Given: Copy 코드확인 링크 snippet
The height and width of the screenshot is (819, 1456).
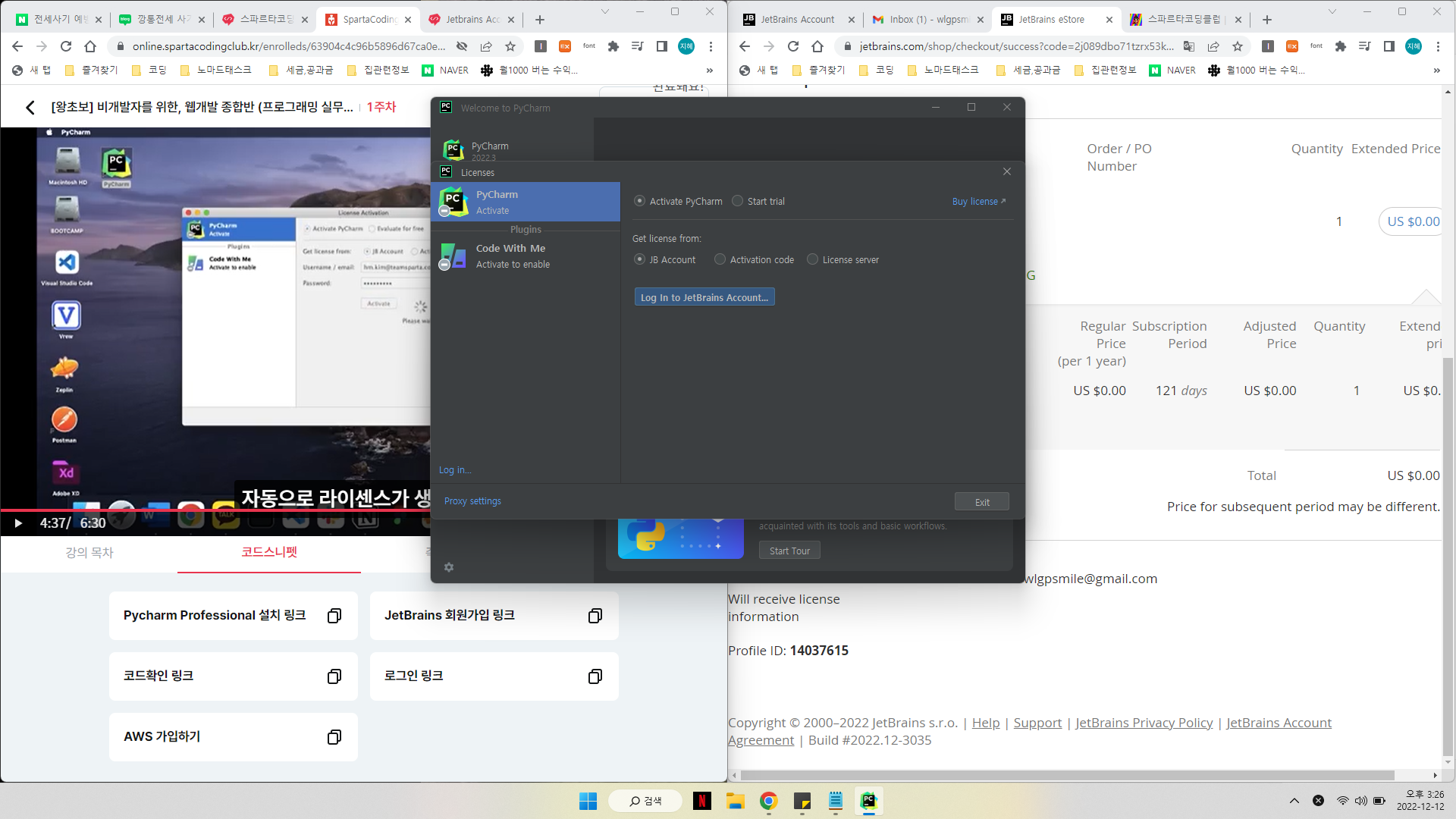Looking at the screenshot, I should (x=334, y=676).
